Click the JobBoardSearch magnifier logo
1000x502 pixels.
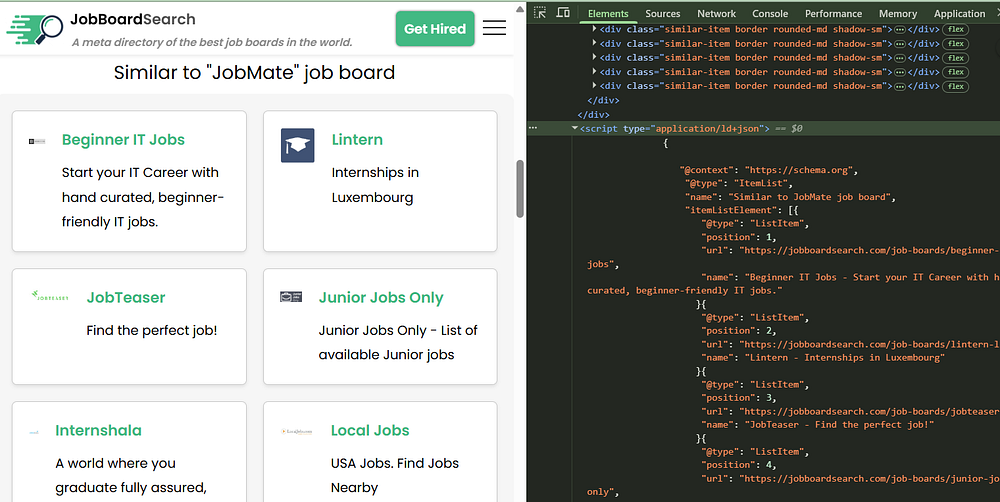(35, 29)
